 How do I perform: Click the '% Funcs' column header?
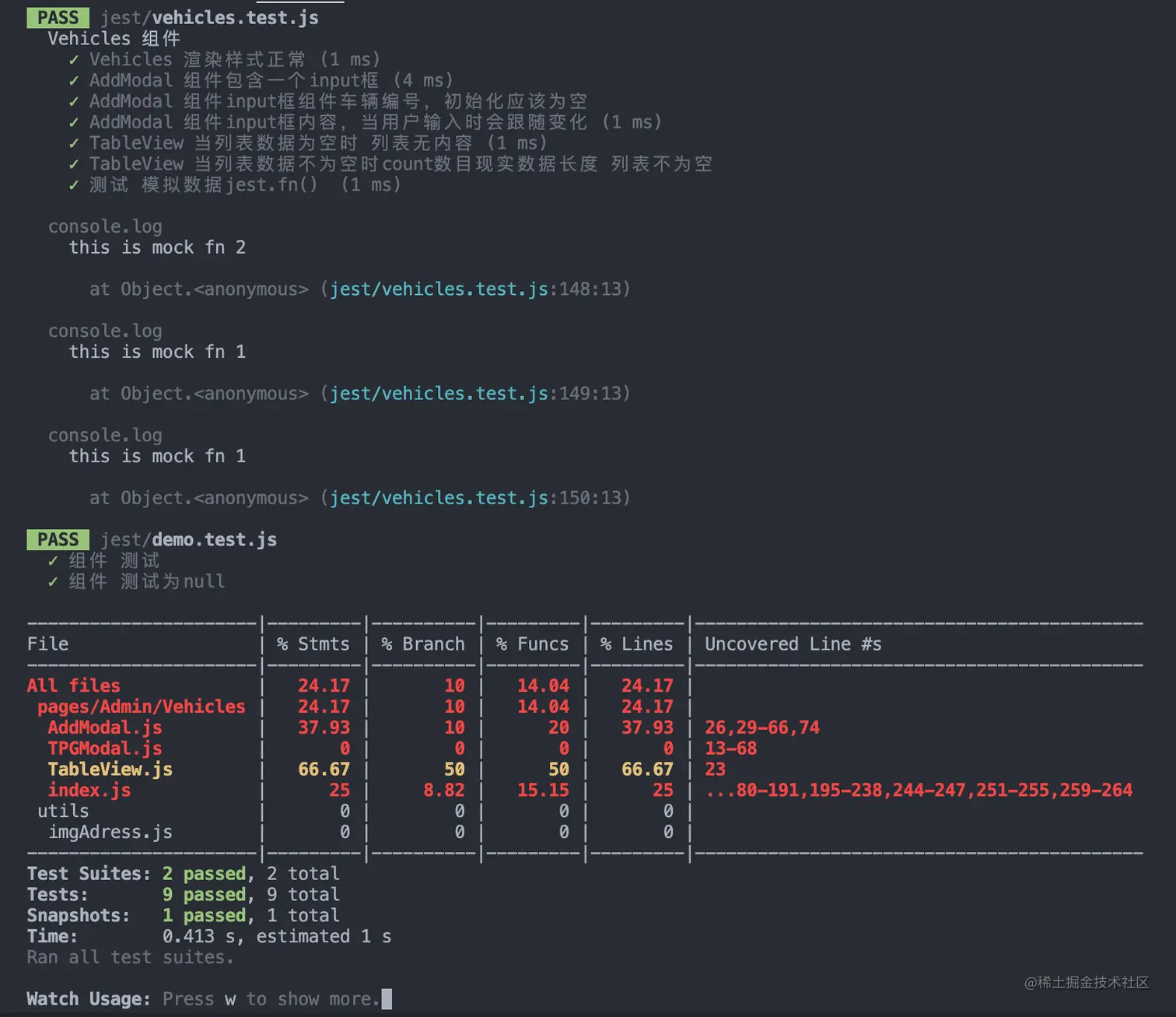pyautogui.click(x=533, y=644)
